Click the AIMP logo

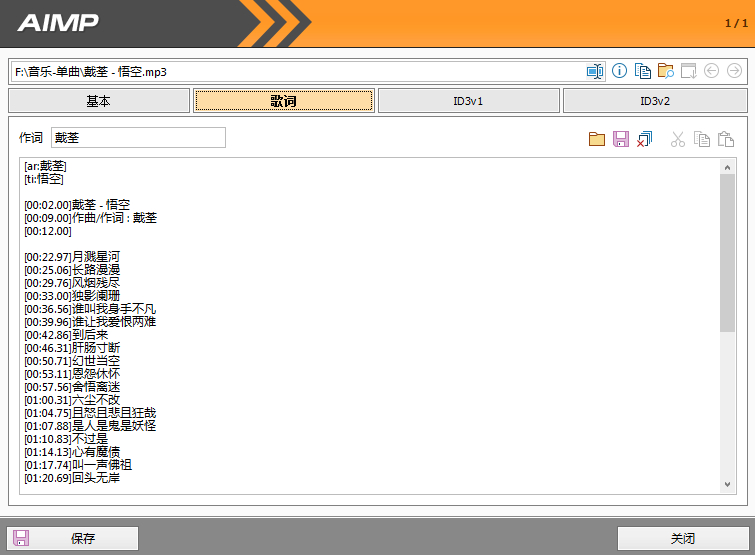point(58,23)
